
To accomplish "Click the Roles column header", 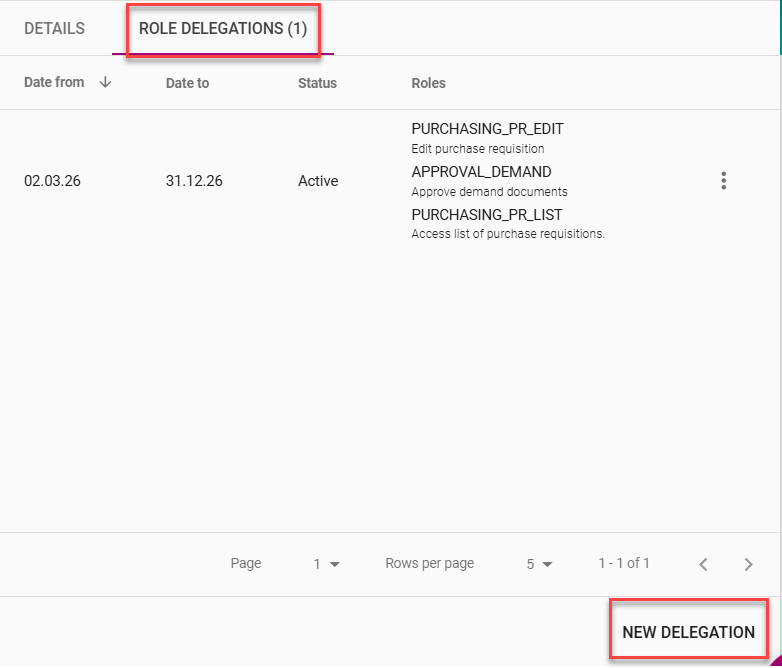I will tap(428, 83).
